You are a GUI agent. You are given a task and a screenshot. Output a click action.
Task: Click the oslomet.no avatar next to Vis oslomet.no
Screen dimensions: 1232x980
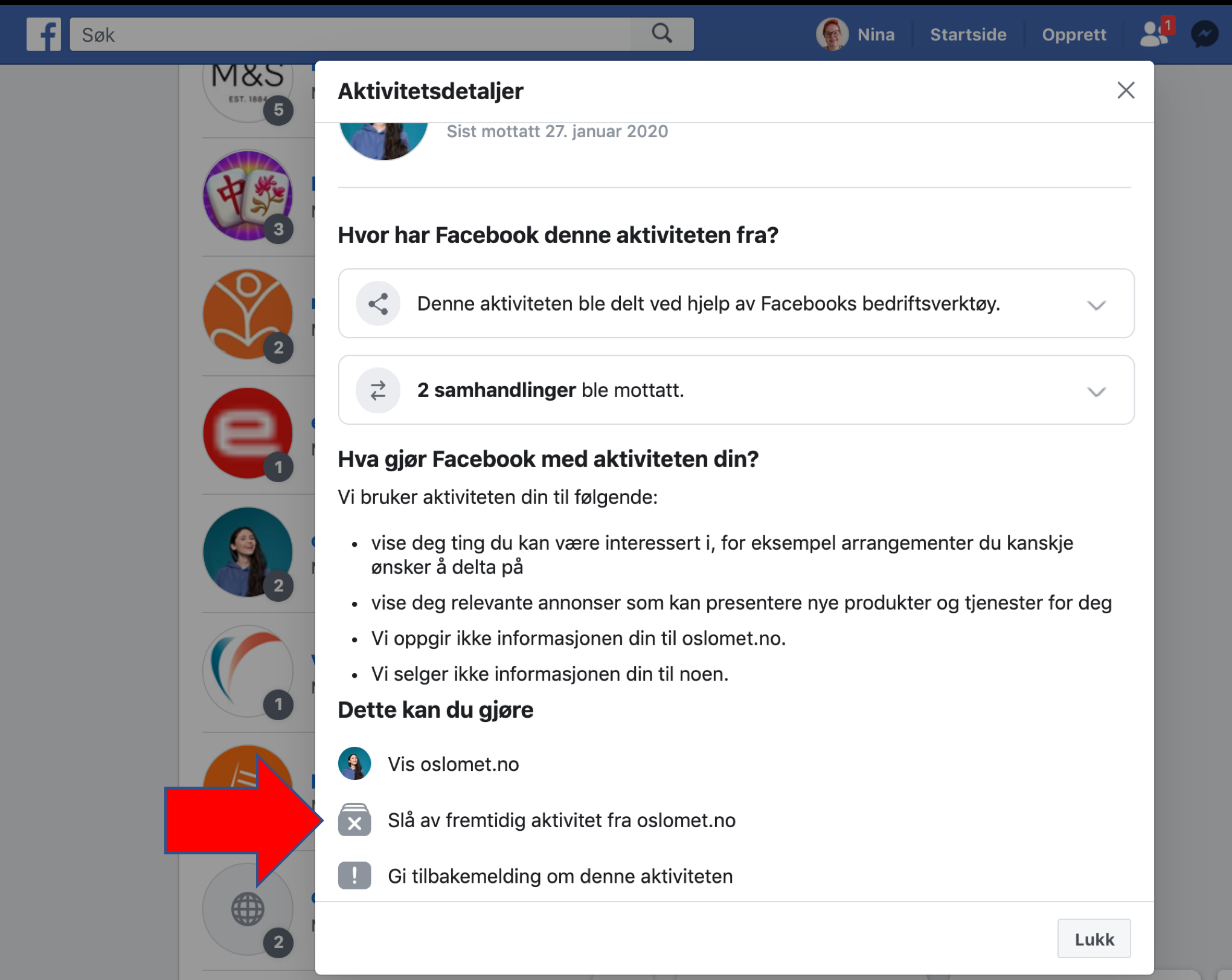tap(355, 764)
